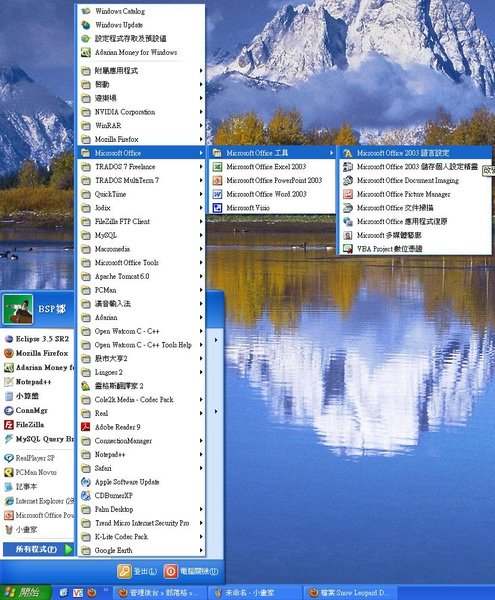Click the 所有程式 All Programs button
This screenshot has width=495, height=600.
click(37, 549)
